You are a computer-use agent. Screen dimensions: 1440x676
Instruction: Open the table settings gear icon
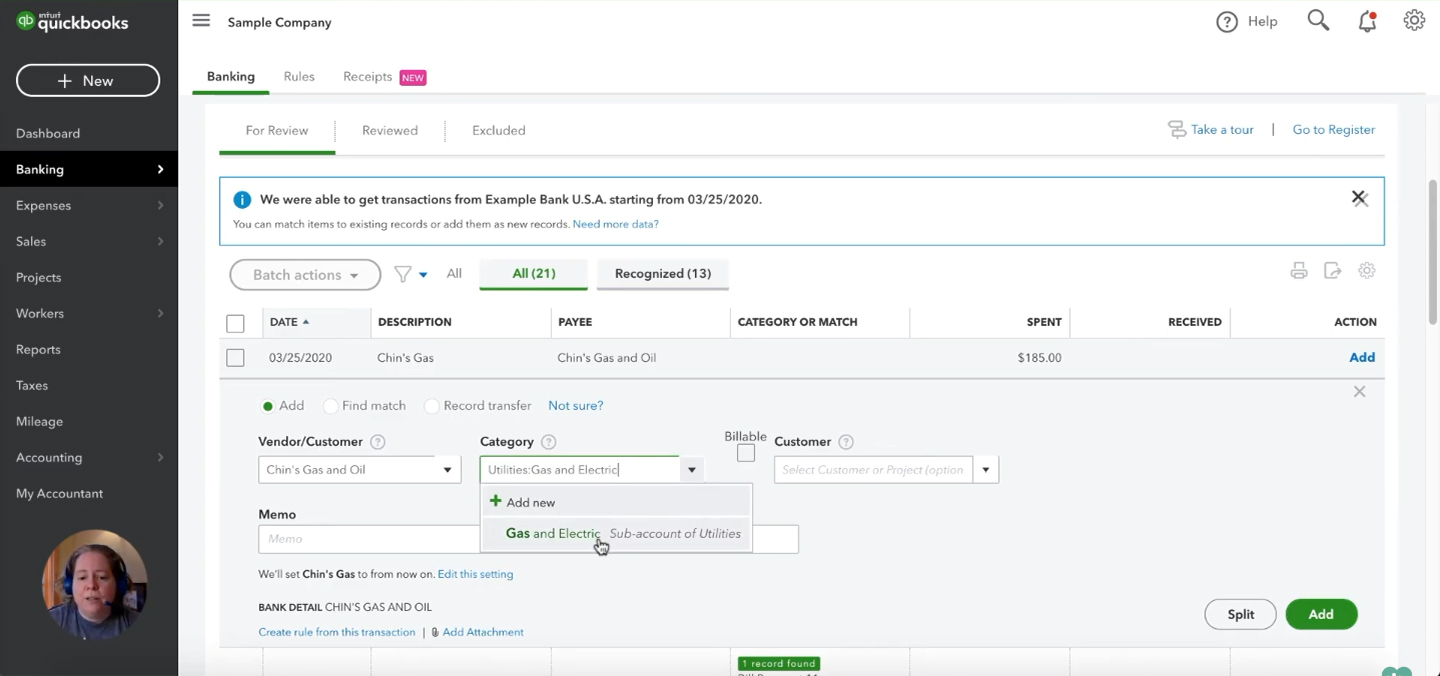pos(1367,271)
